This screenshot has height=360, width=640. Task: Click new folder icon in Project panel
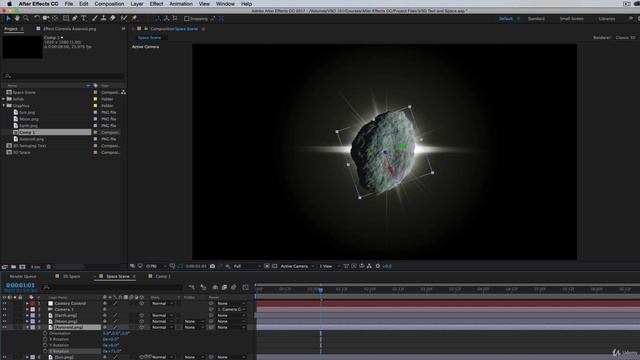click(13, 267)
